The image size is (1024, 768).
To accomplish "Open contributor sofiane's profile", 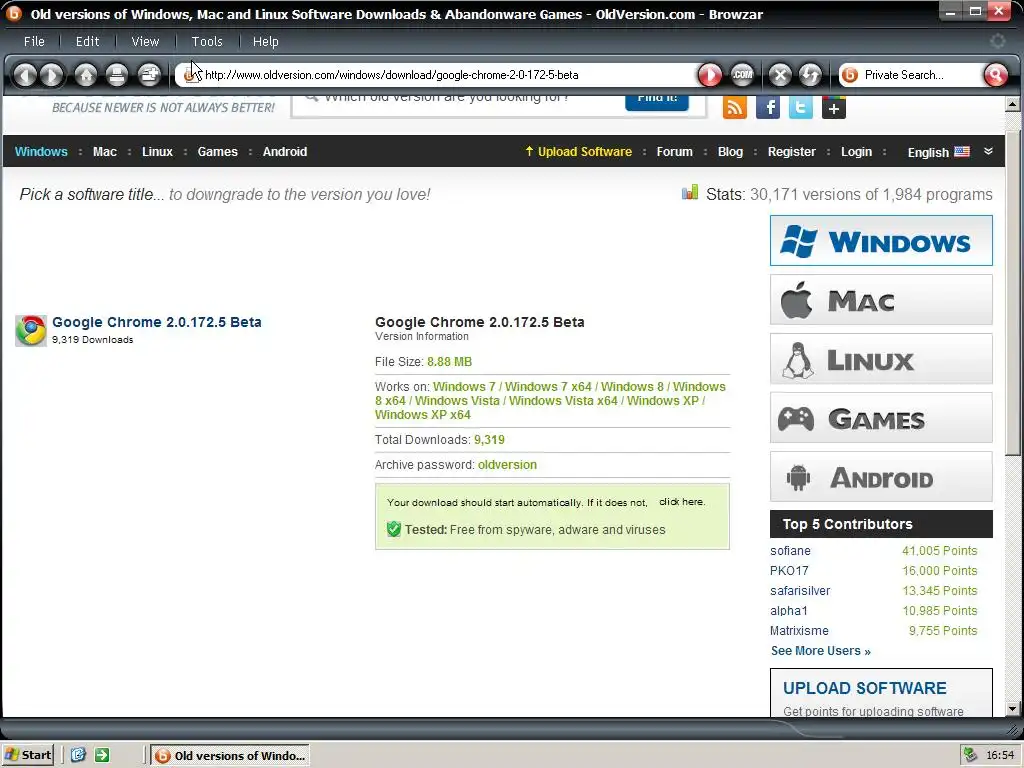I will (x=790, y=551).
